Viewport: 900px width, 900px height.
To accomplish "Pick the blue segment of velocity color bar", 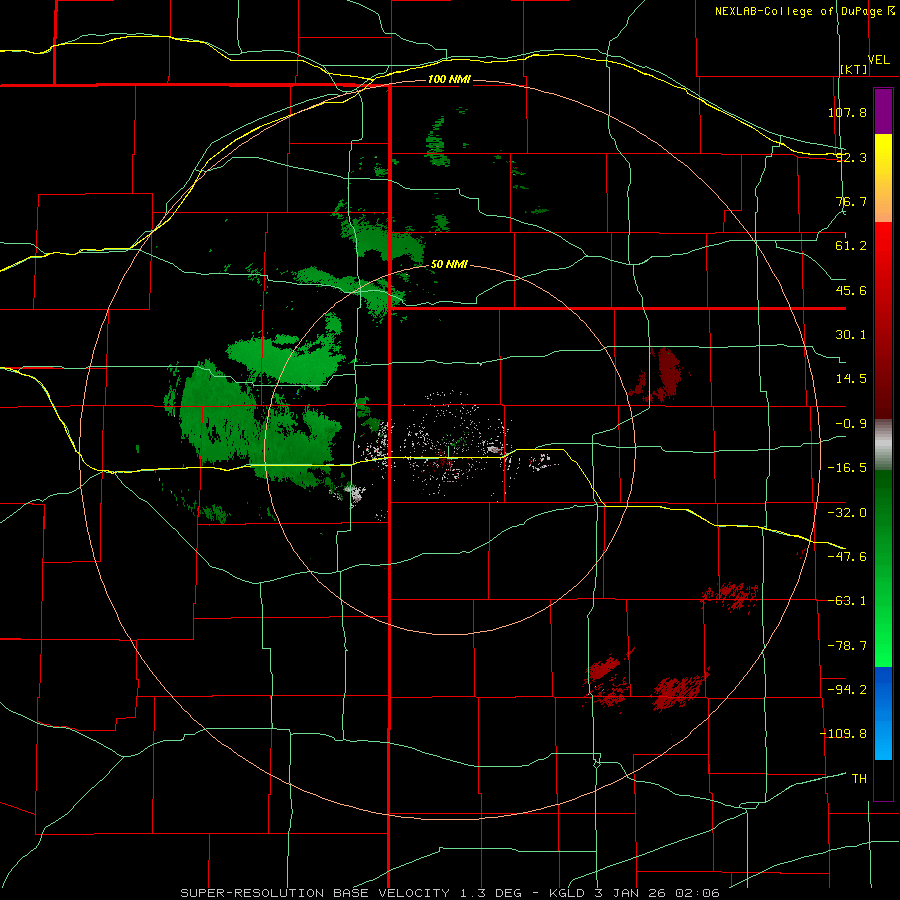I will pyautogui.click(x=883, y=713).
